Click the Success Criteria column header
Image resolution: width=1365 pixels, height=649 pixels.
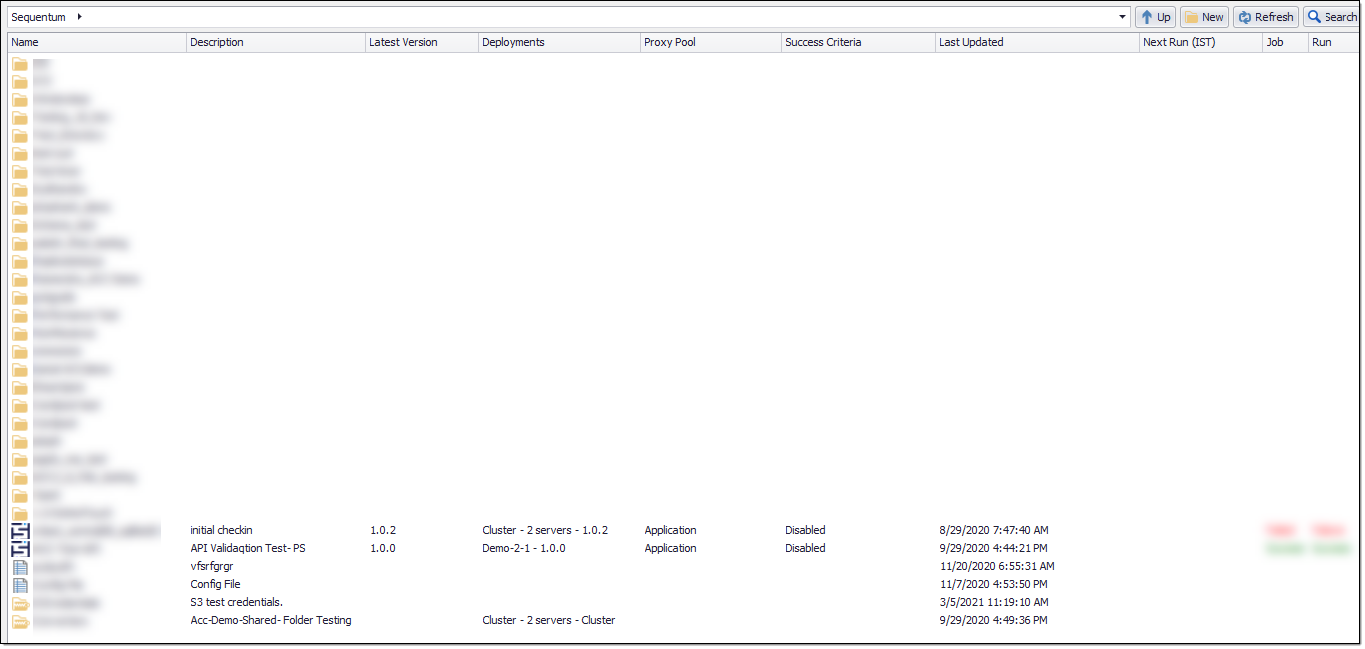[823, 42]
